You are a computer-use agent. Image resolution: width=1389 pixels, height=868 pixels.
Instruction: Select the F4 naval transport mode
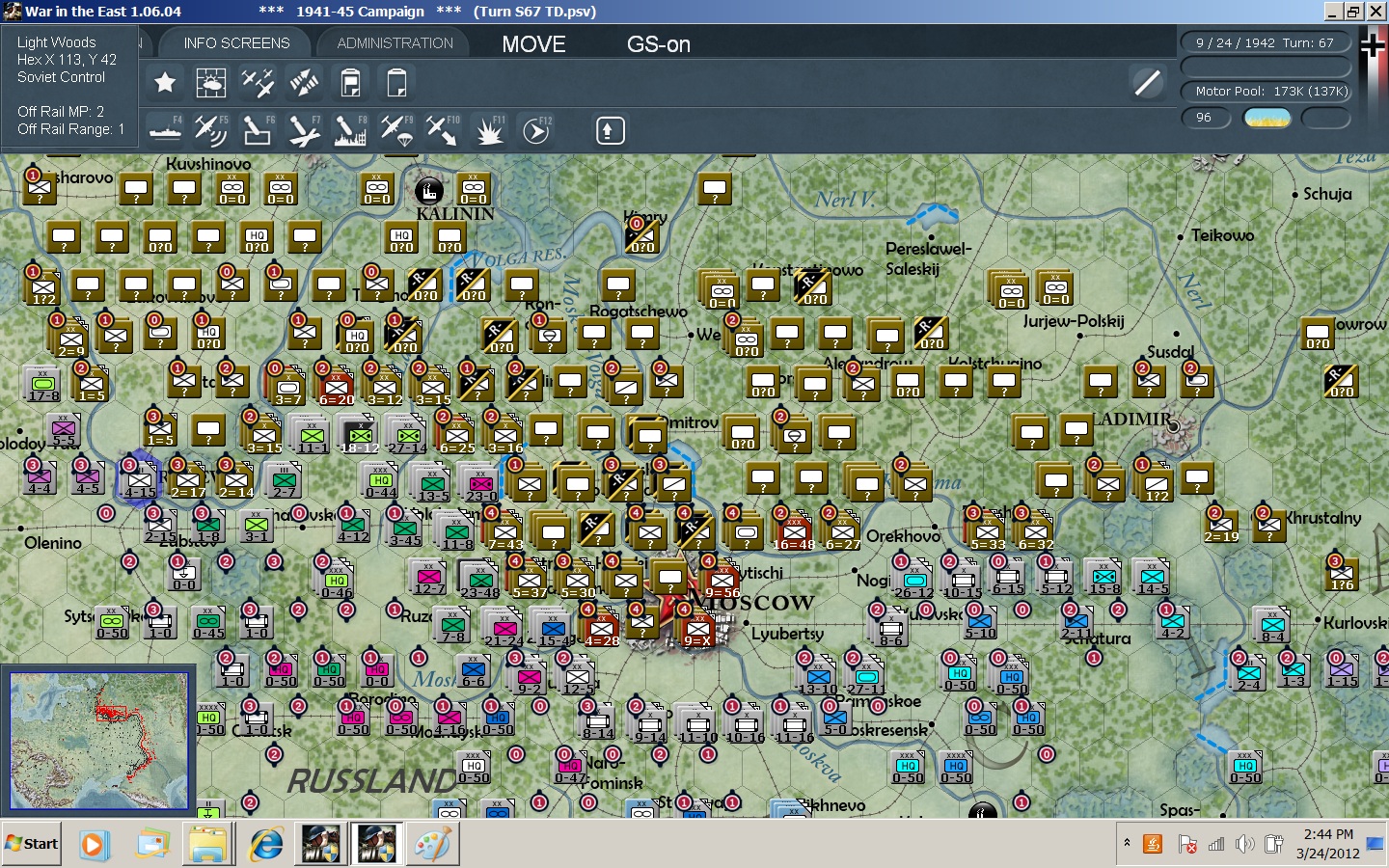(165, 130)
